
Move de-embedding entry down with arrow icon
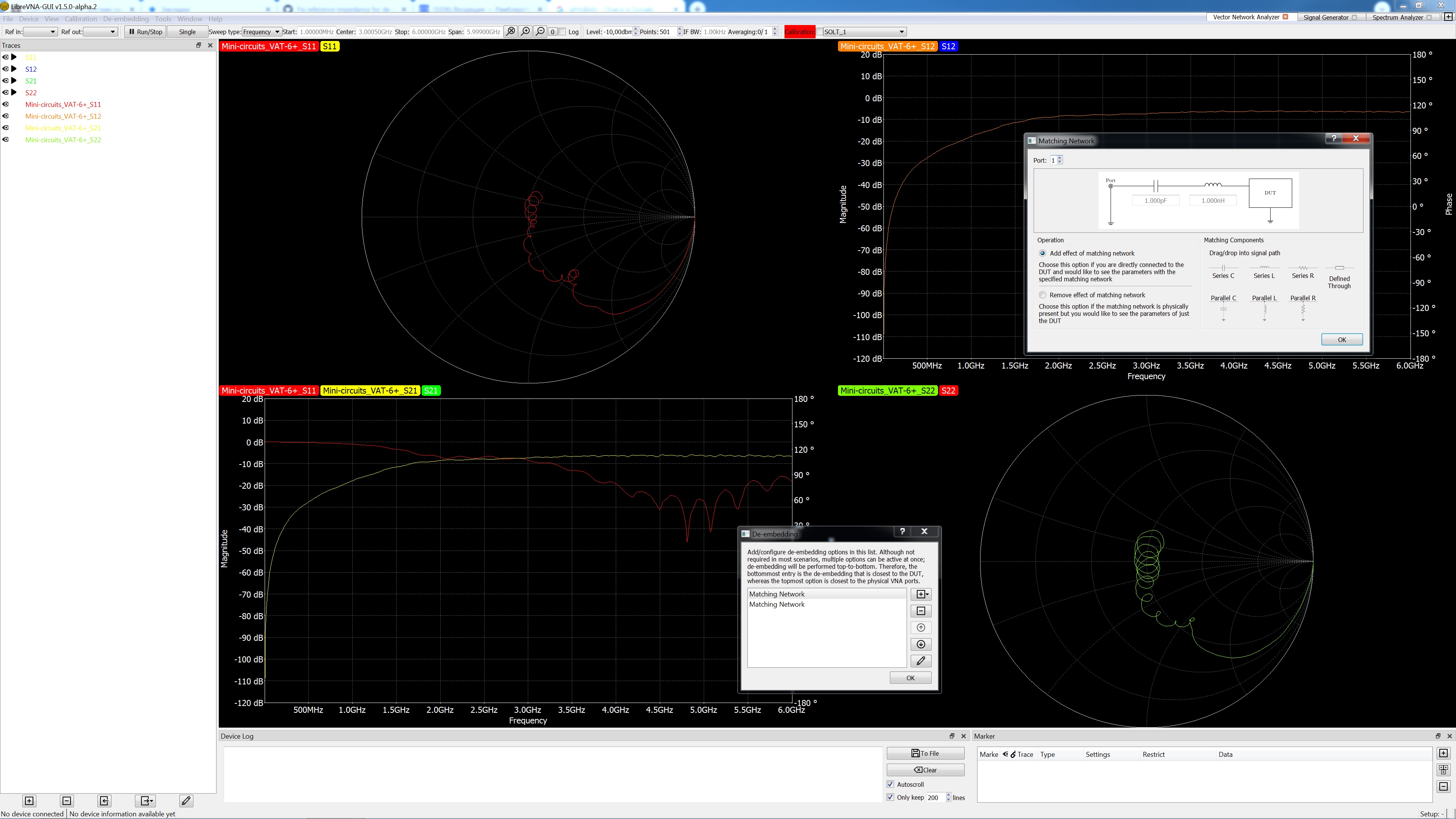(x=921, y=644)
